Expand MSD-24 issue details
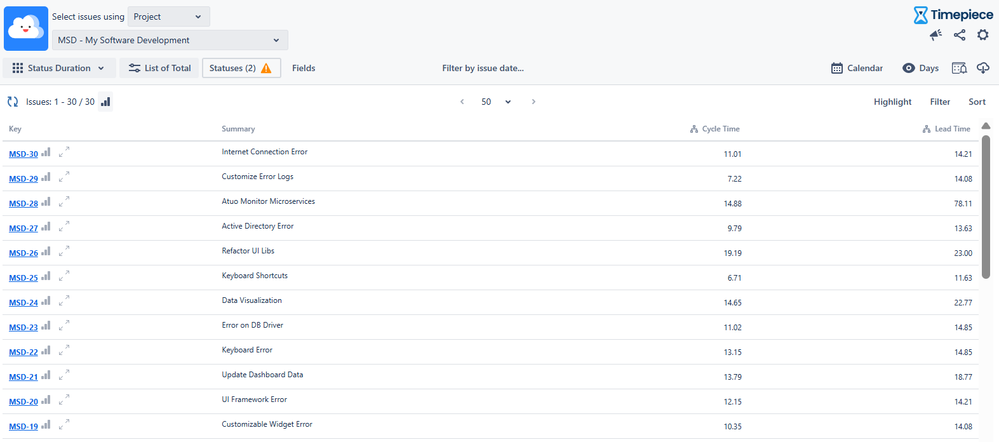This screenshot has width=999, height=442. [x=64, y=302]
